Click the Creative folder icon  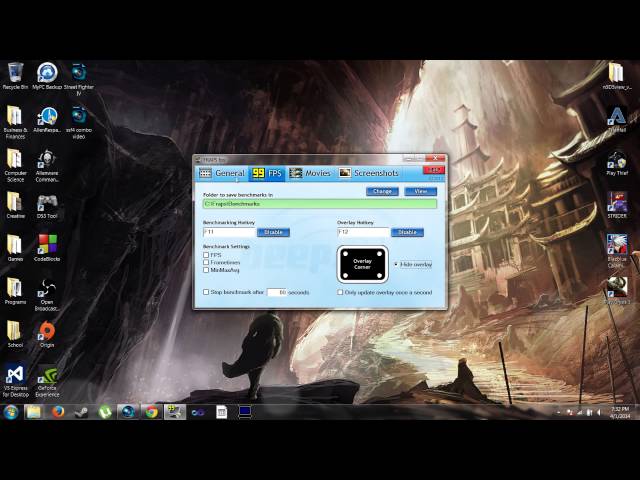(x=15, y=204)
